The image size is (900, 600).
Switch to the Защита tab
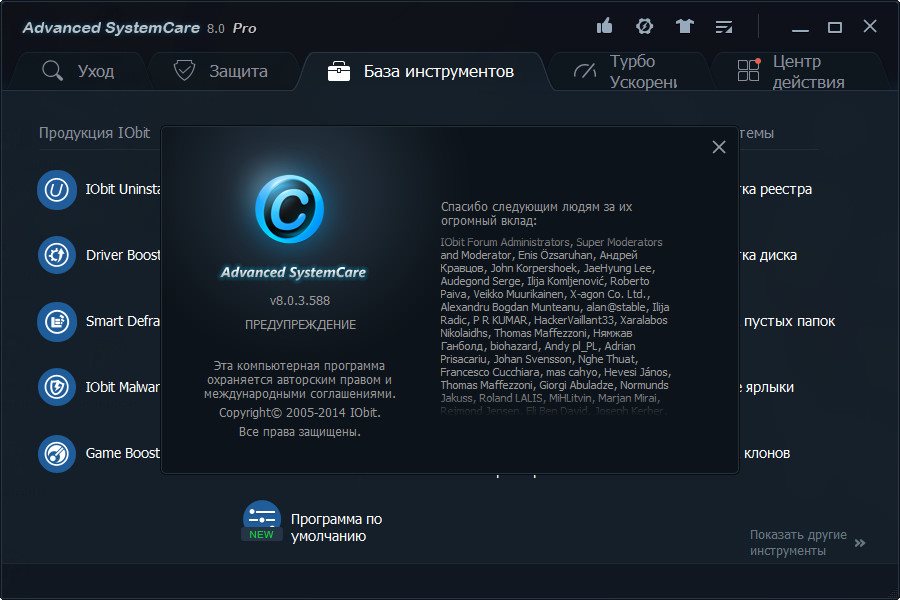coord(222,71)
